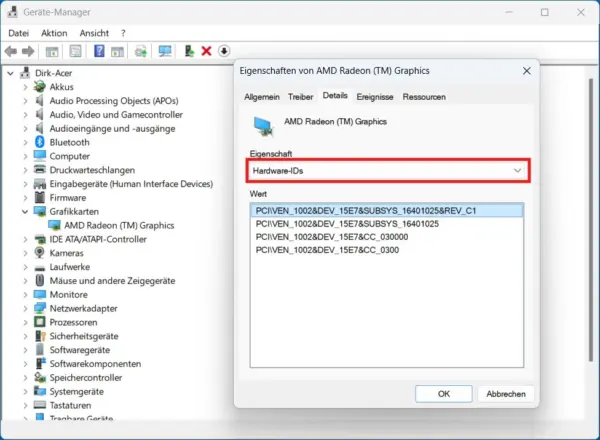Click the Geräte-Manager vertical scrollbar
The width and height of the screenshot is (600, 440).
point(591,219)
